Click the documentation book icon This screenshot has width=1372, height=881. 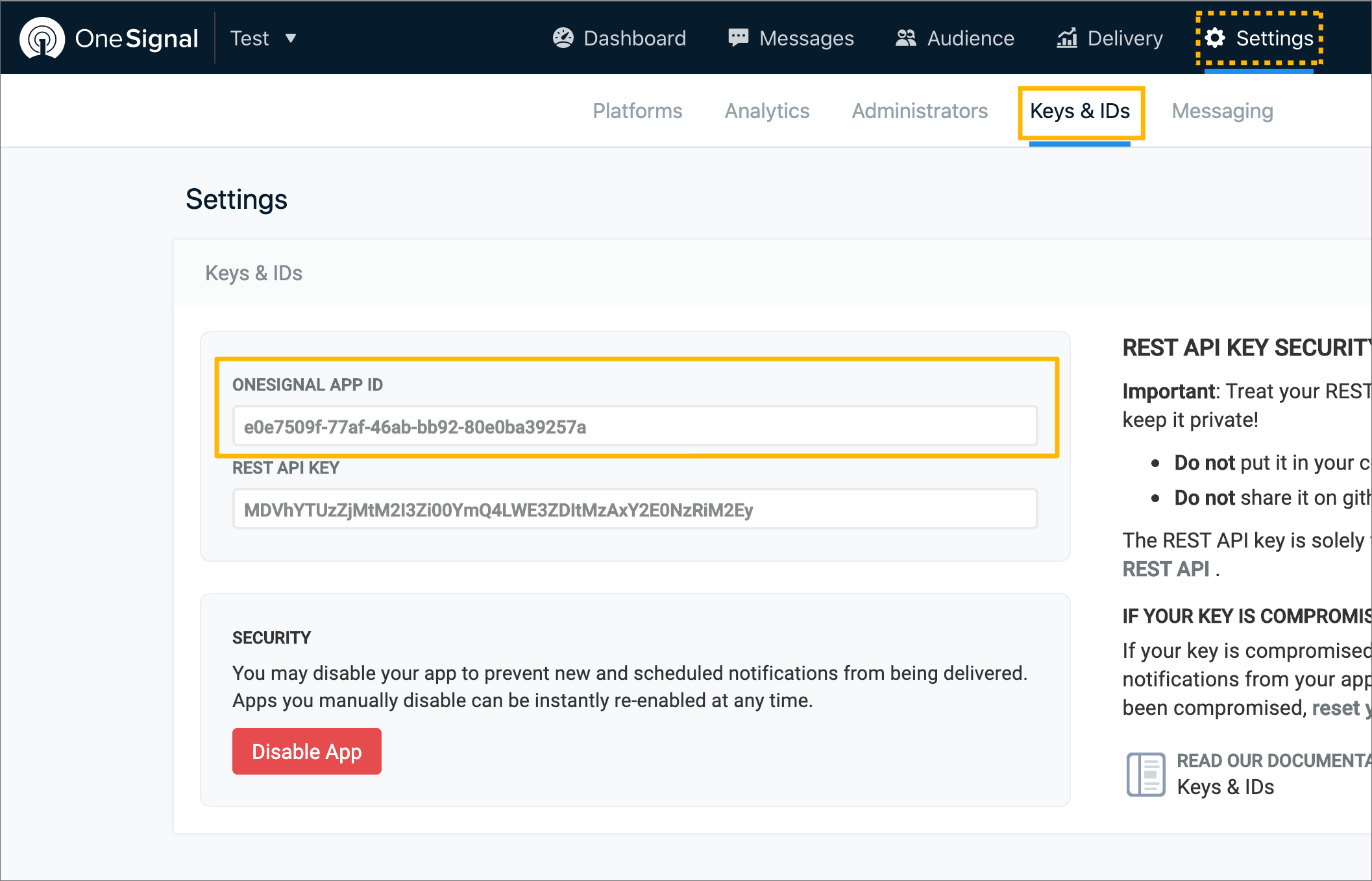[1145, 773]
